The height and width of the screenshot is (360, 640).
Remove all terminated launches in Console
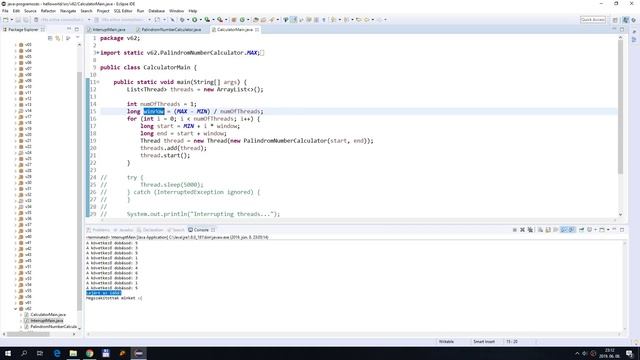(530, 230)
